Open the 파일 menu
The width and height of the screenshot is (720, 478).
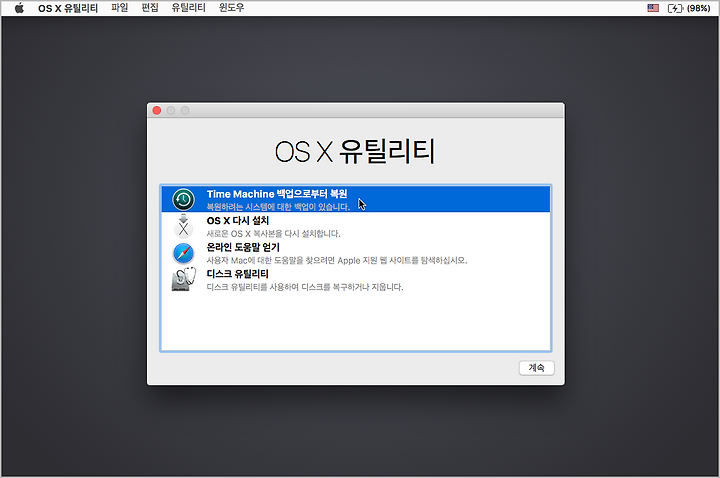click(119, 8)
